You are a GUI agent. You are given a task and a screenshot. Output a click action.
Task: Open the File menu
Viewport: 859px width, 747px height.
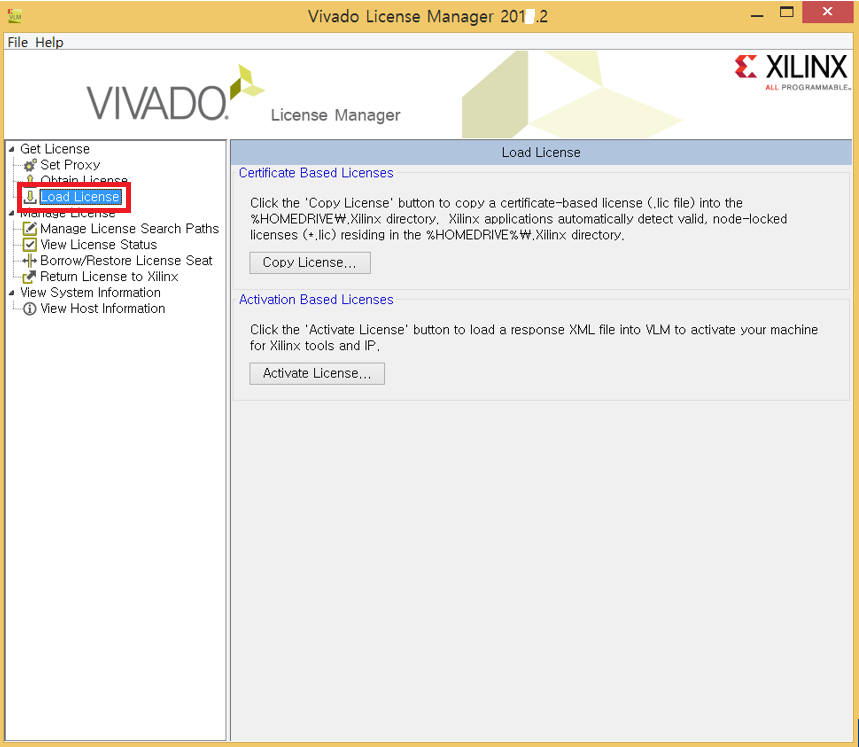tap(18, 42)
